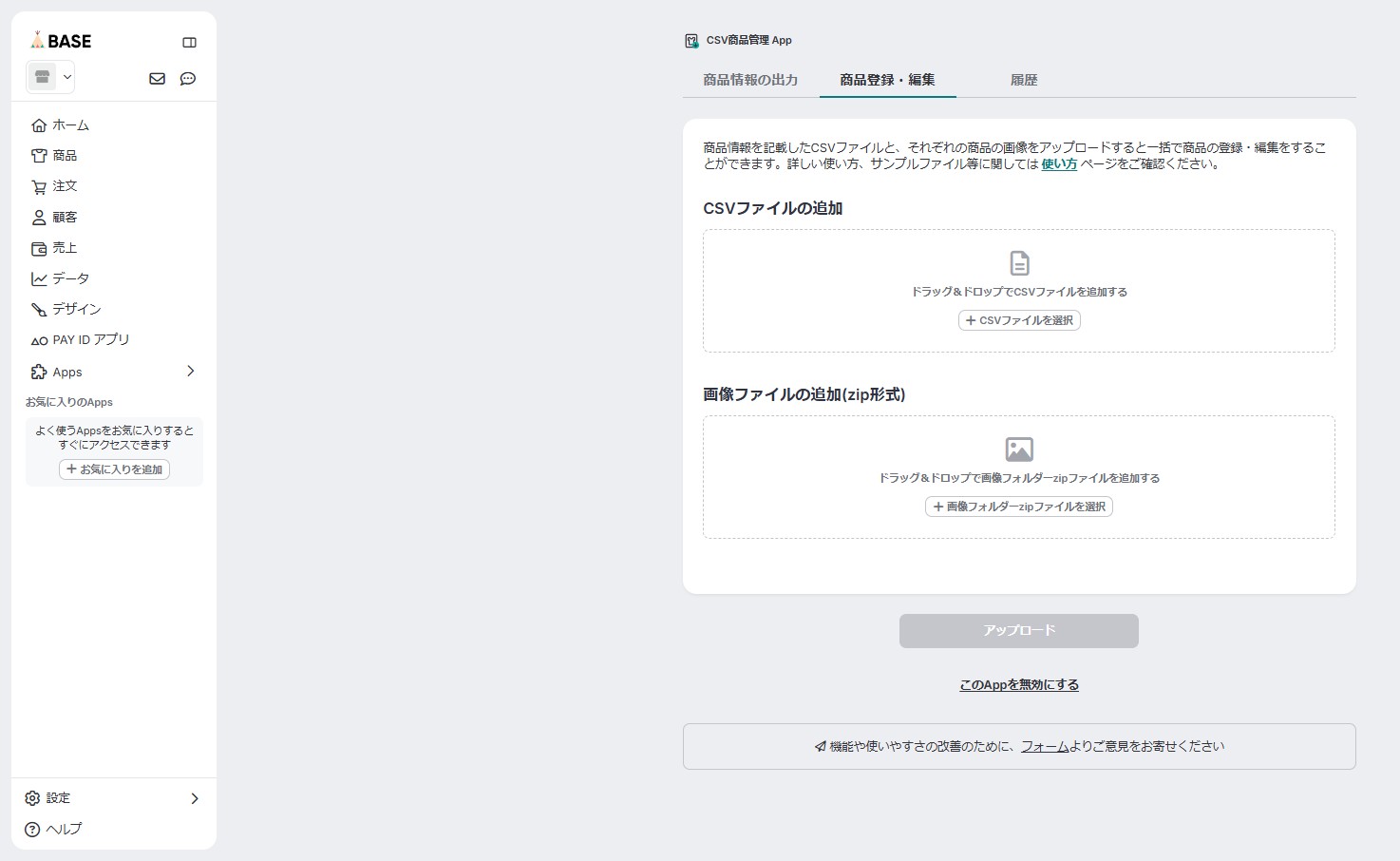Screen dimensions: 1400x861
Task: Click the CSVファイルの追加 heading
Action: coord(773,208)
